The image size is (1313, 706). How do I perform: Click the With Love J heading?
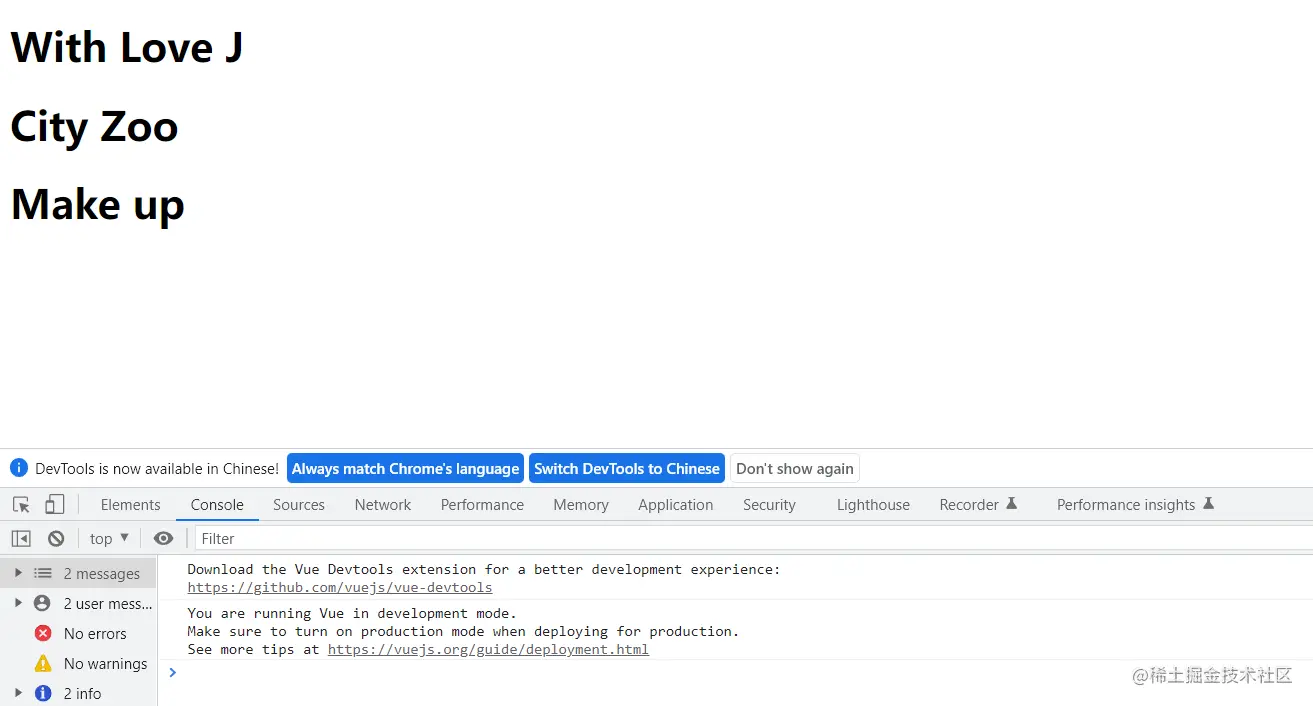[x=127, y=47]
